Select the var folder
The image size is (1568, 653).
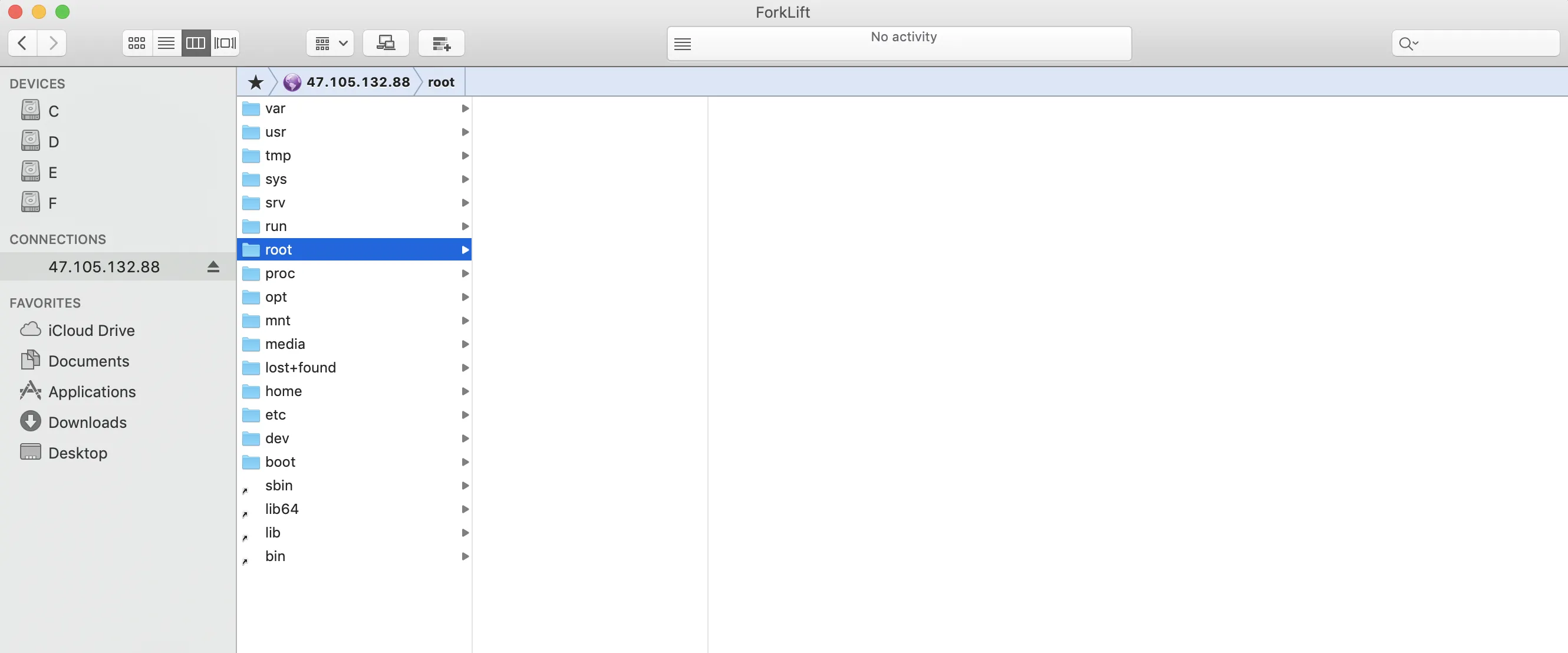click(x=354, y=108)
